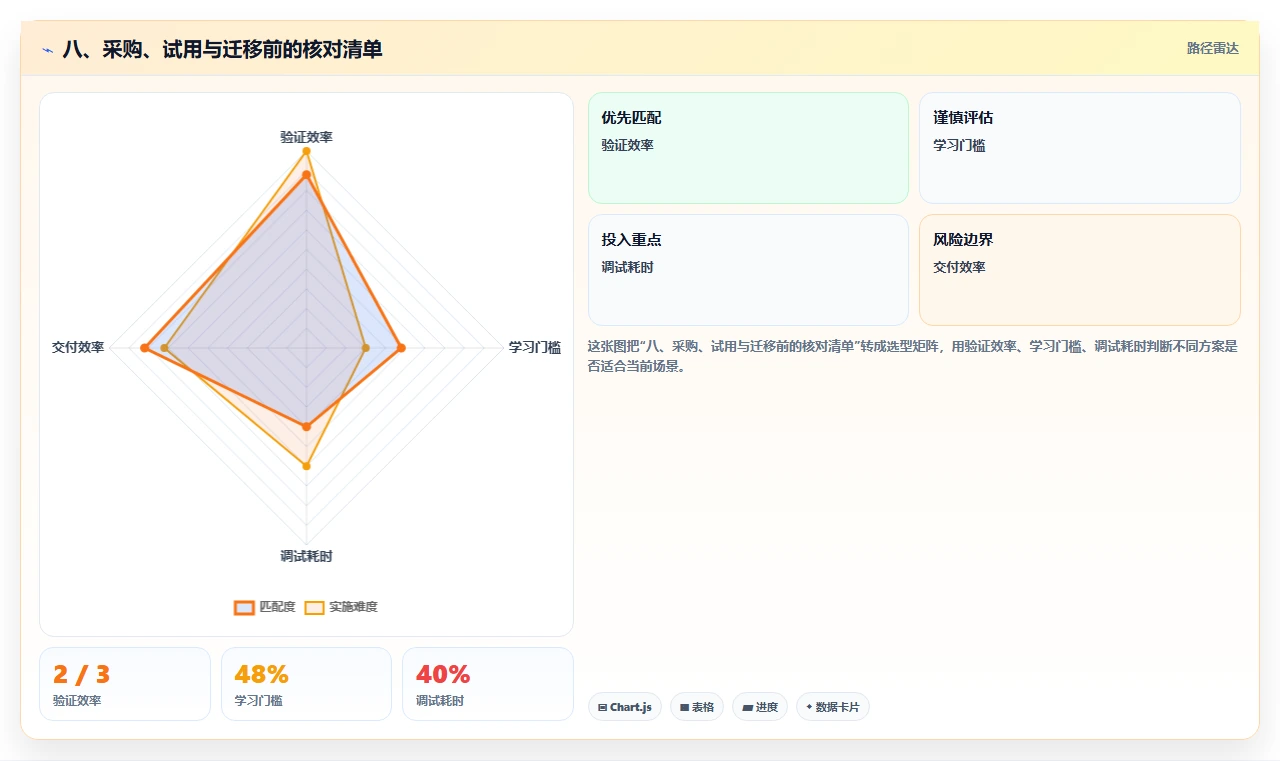Click the 调试耗时 radar axis label

click(306, 556)
